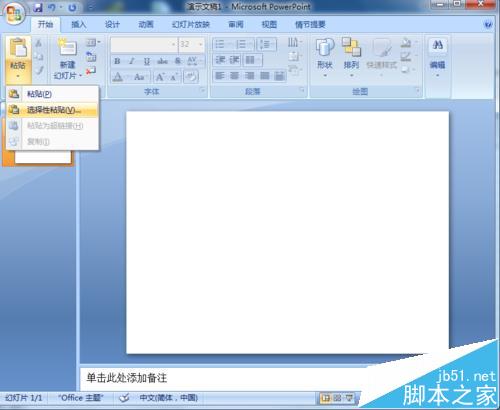Click the increase indent icon
Screen dimensions: 500x410
click(234, 60)
